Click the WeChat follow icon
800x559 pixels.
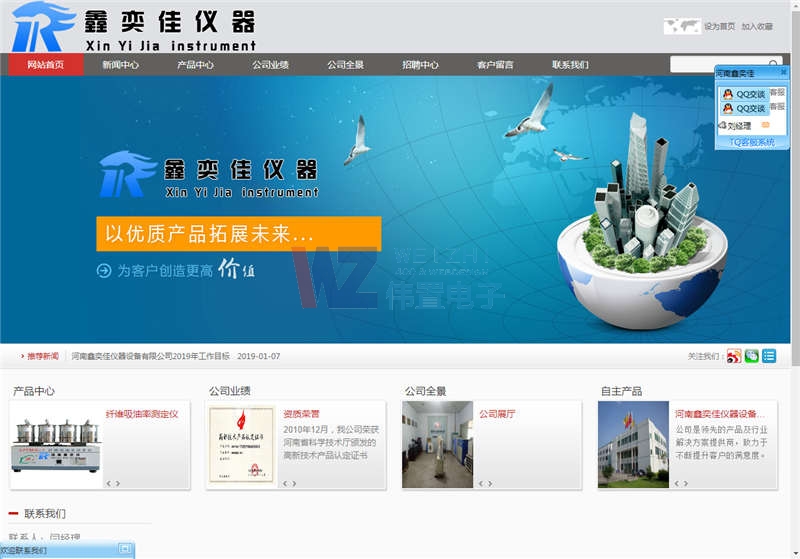[751, 356]
